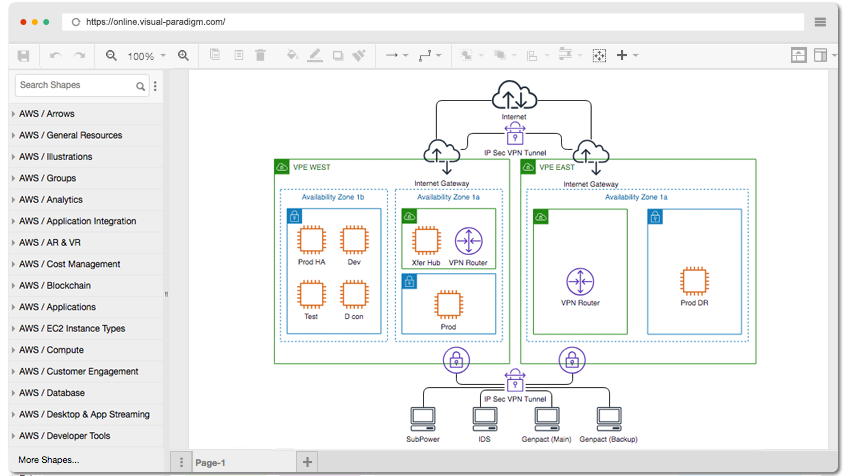Expand AWS / Developer Tools category
This screenshot has height=476, width=848.
[x=86, y=436]
